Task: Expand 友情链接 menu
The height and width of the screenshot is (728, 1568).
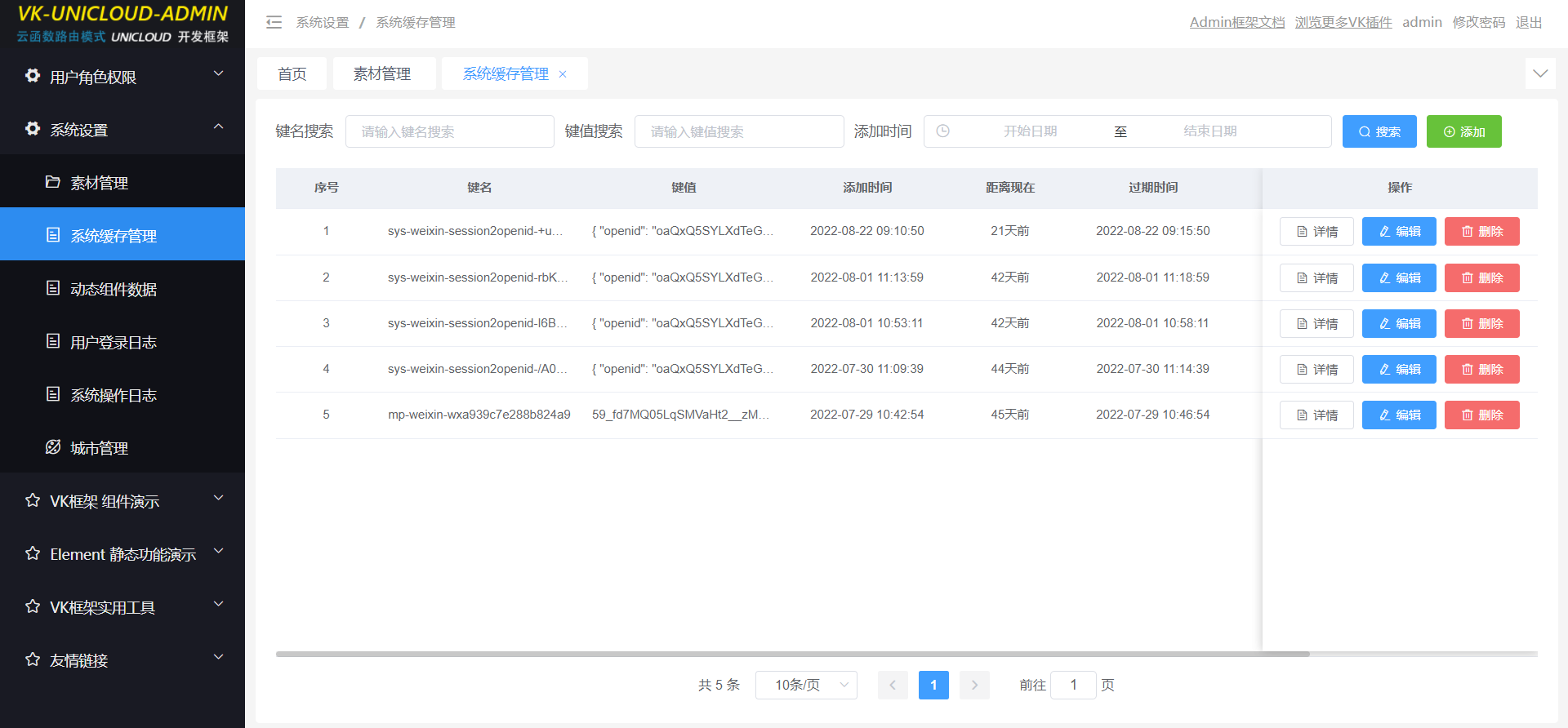Action: point(122,660)
